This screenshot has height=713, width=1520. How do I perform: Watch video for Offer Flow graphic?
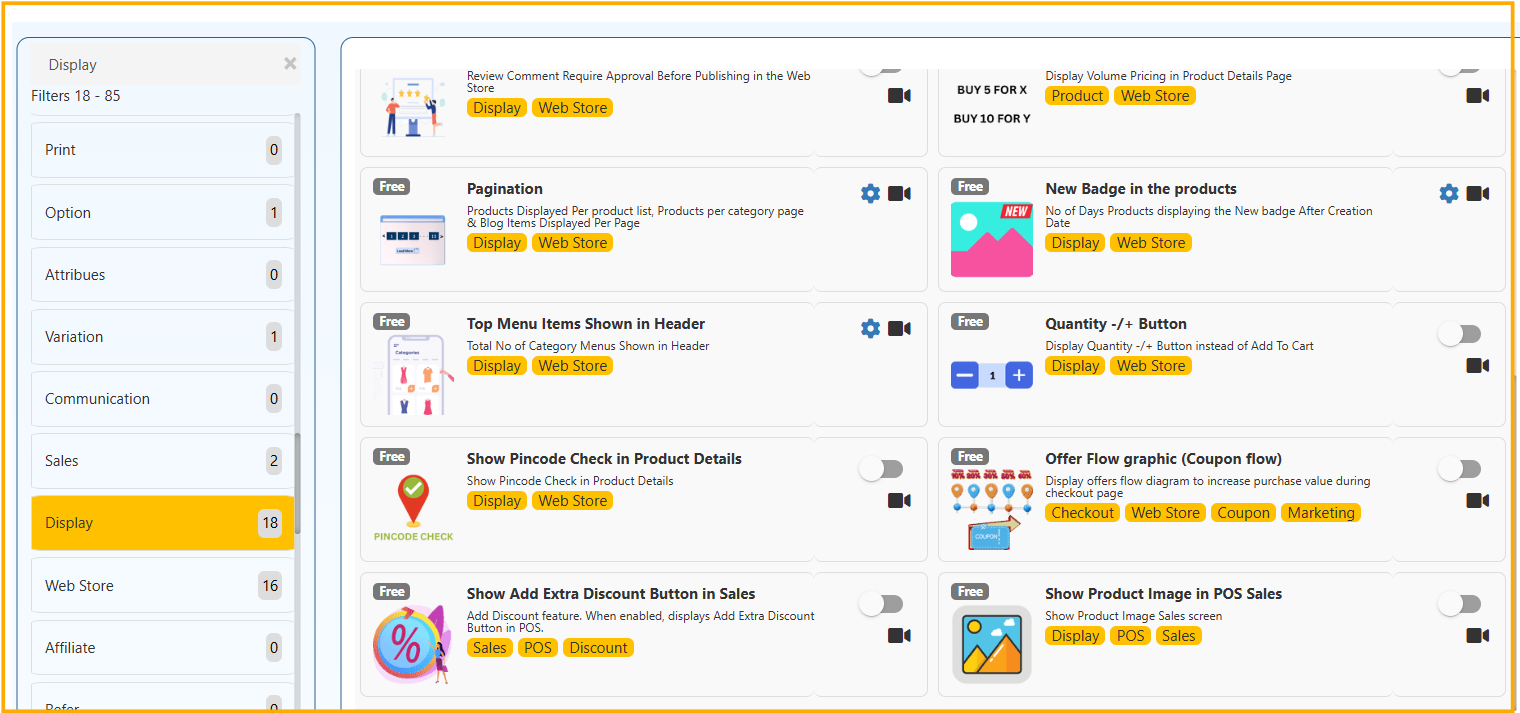1477,501
